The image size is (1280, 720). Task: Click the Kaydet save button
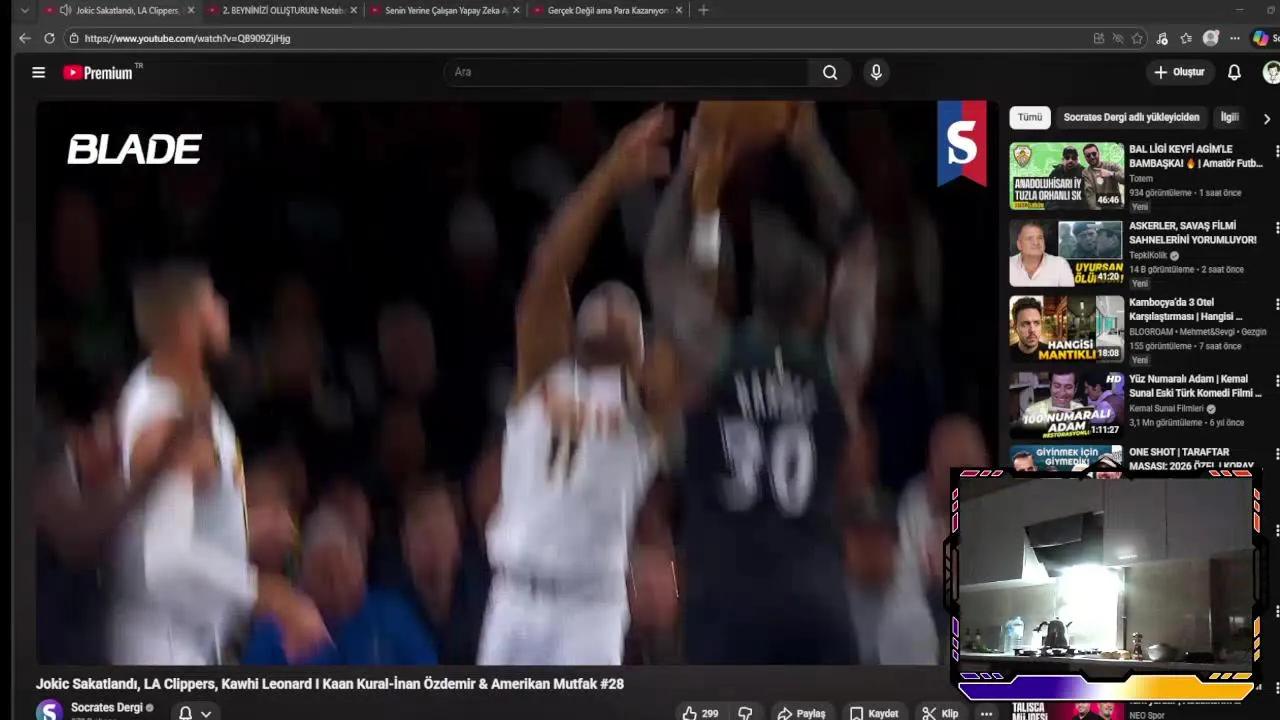[x=873, y=713]
